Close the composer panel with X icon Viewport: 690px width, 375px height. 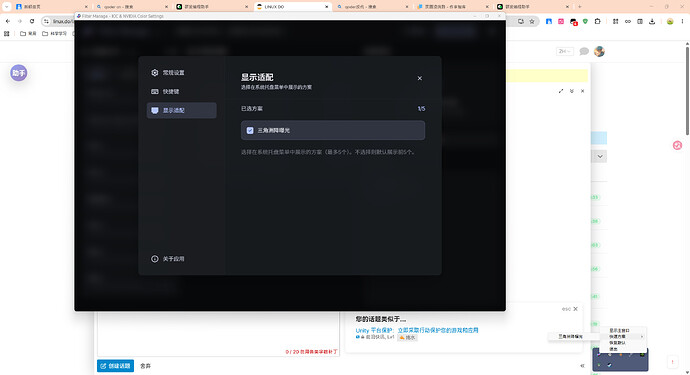click(582, 91)
